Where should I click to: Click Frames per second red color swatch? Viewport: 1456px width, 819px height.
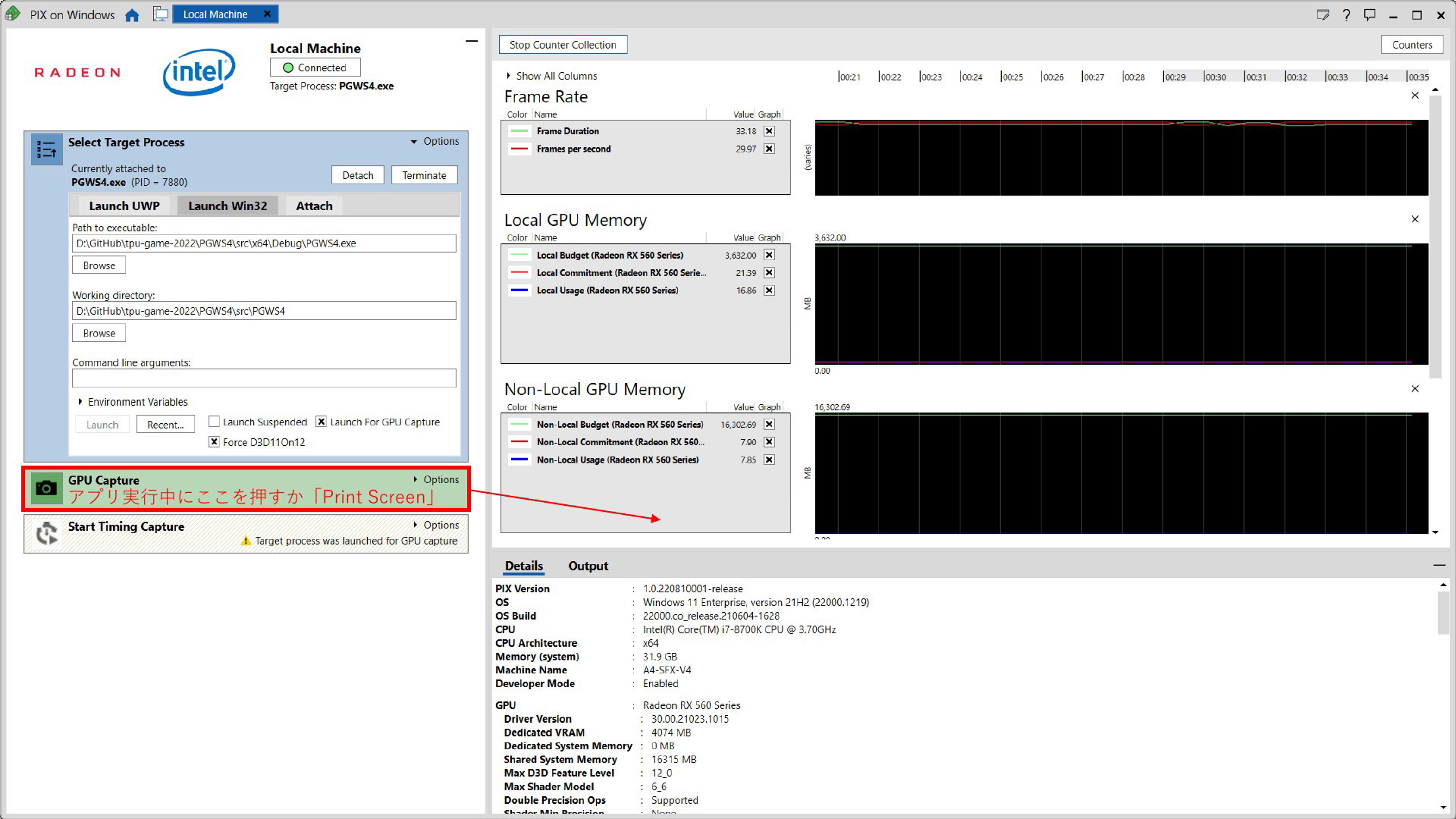[519, 149]
